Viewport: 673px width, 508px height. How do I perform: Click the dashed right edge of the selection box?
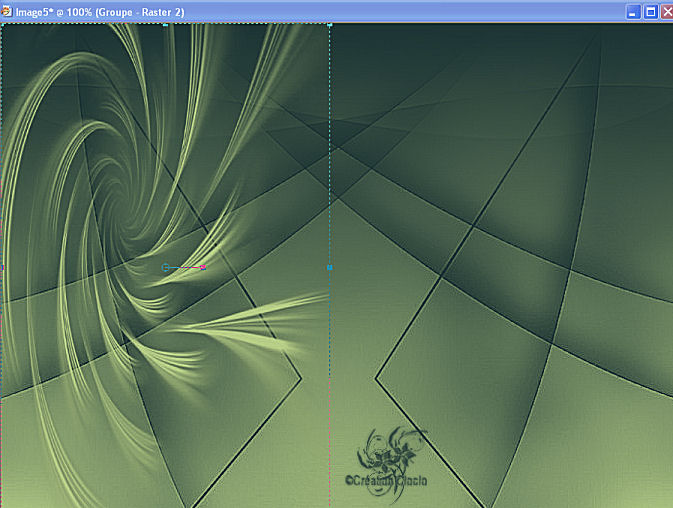[x=329, y=150]
